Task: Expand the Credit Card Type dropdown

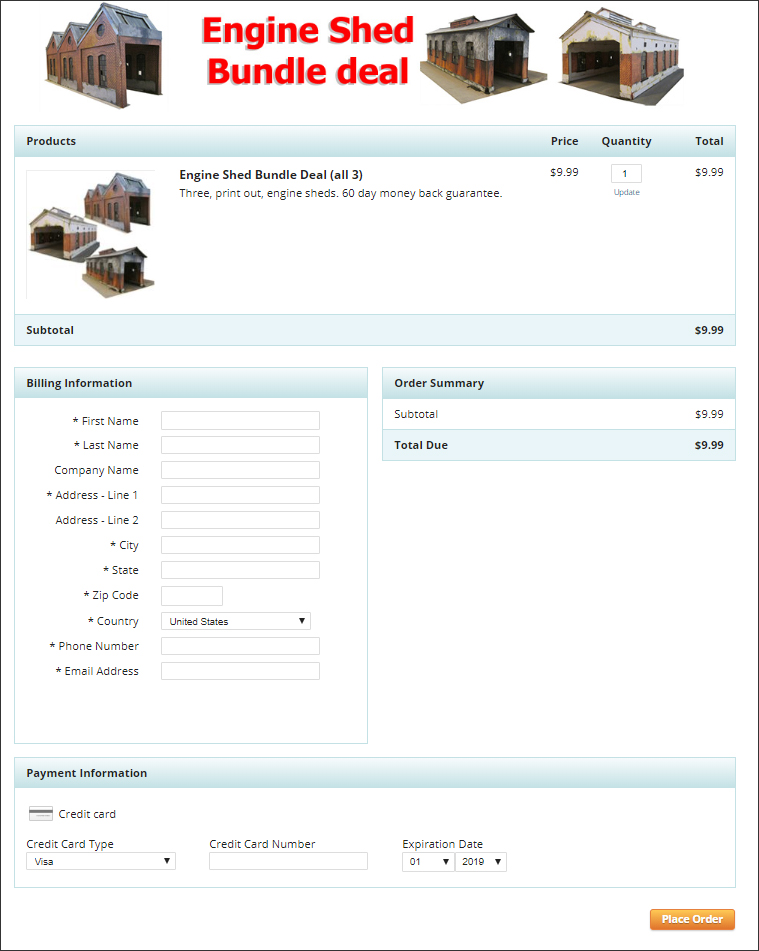Action: click(101, 861)
